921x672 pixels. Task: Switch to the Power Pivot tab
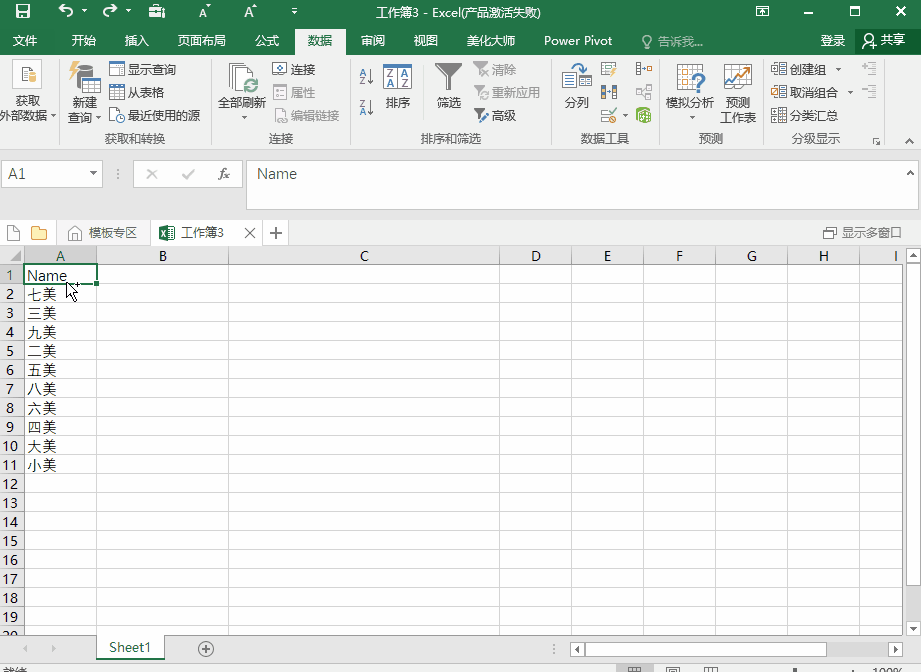tap(578, 41)
